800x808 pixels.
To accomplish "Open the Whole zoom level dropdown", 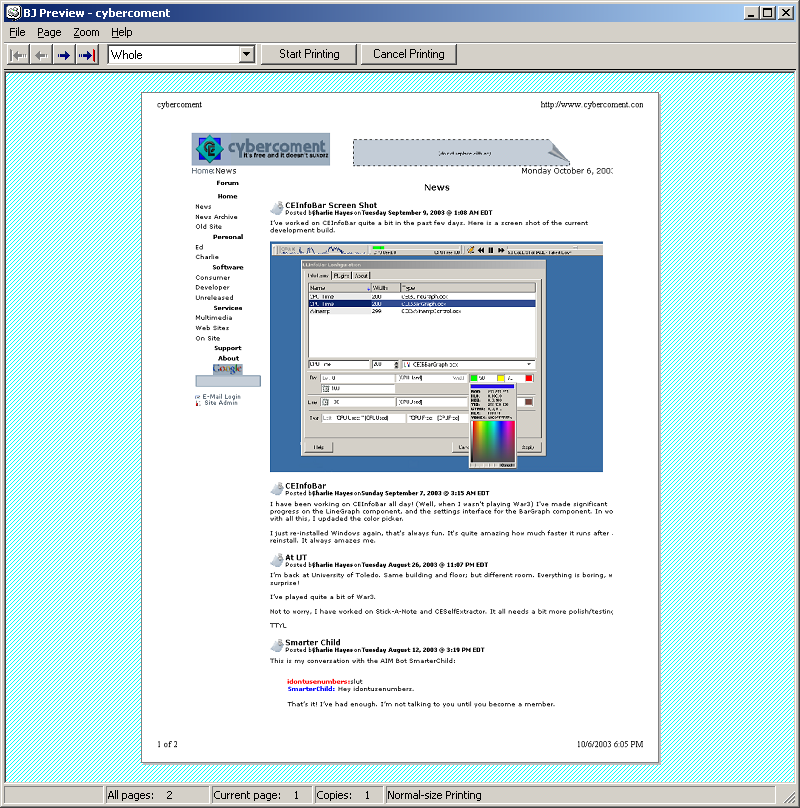I will coord(247,54).
